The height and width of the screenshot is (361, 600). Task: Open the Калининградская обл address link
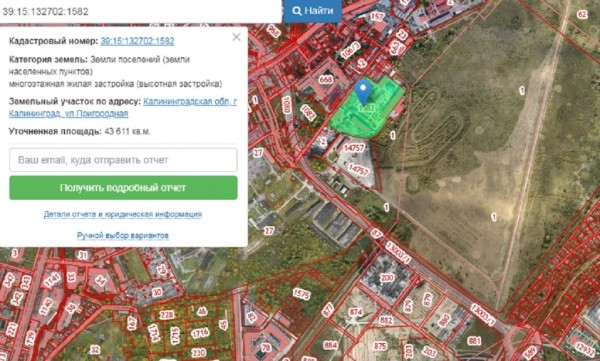pyautogui.click(x=190, y=102)
